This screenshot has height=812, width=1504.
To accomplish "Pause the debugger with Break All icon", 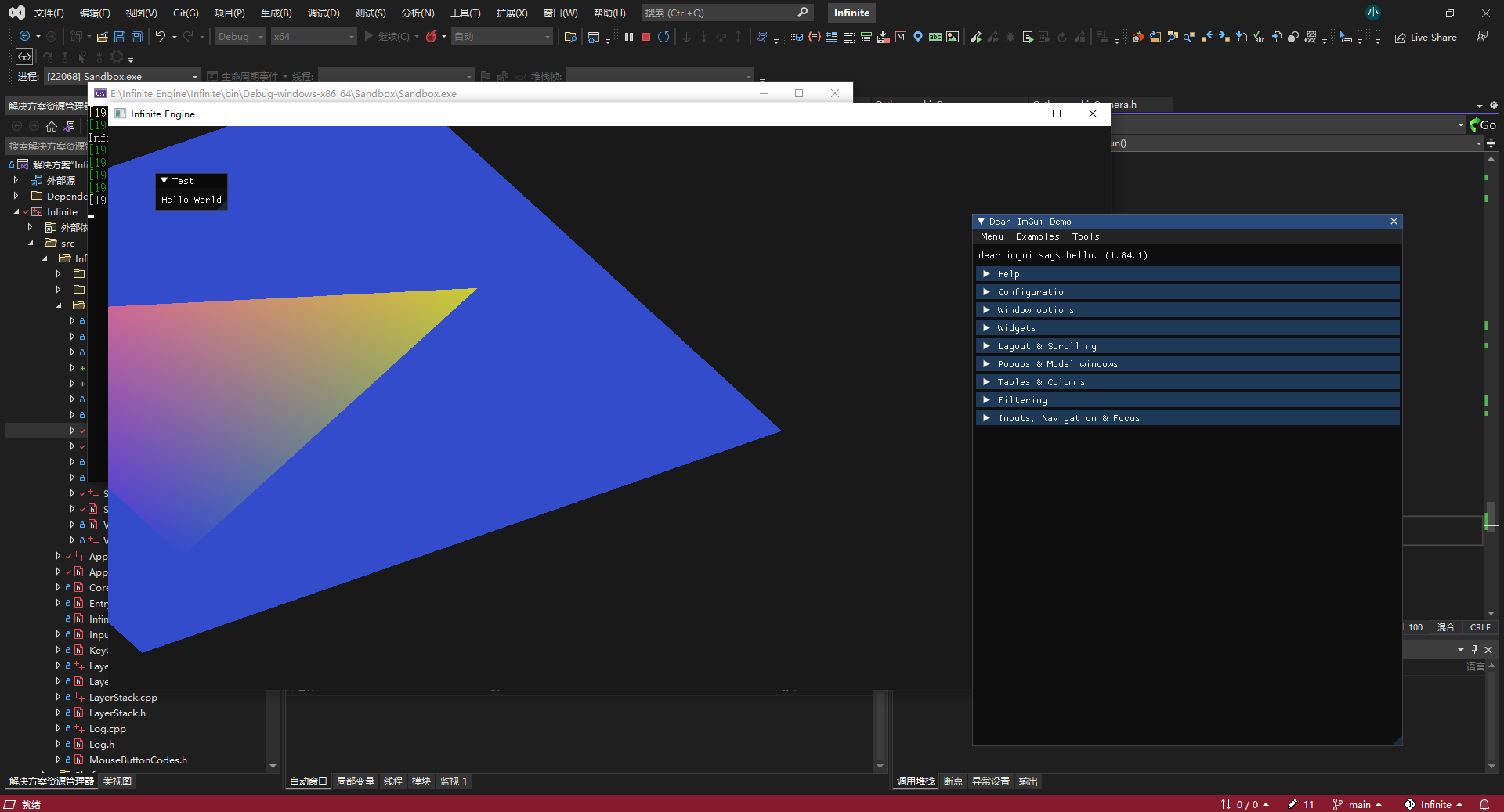I will 629,37.
